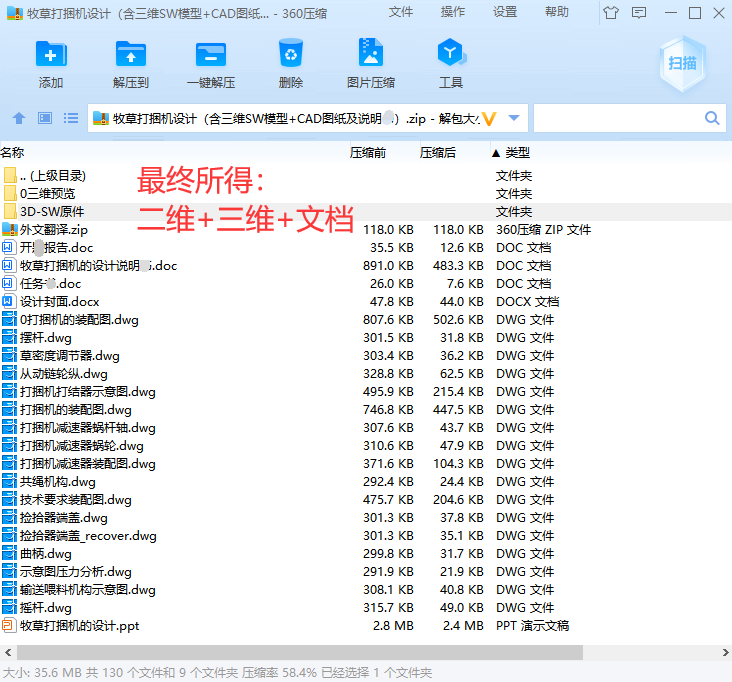Sort by the 类型 column header
Viewport: 732px width, 682px height.
click(x=517, y=153)
